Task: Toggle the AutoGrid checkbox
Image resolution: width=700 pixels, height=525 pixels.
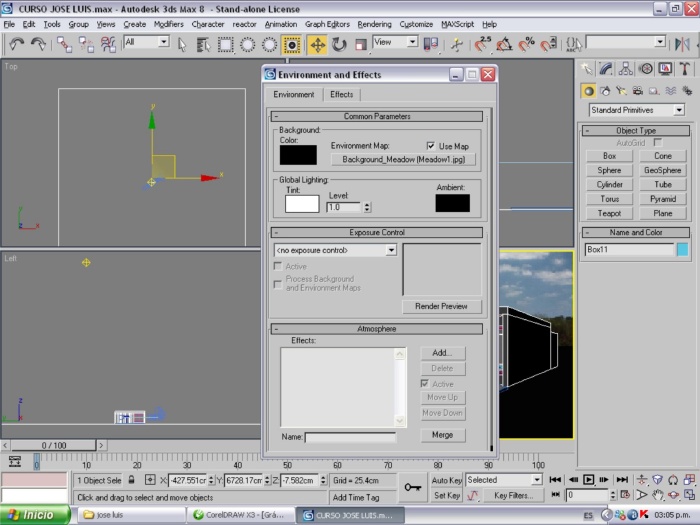Action: tap(658, 142)
